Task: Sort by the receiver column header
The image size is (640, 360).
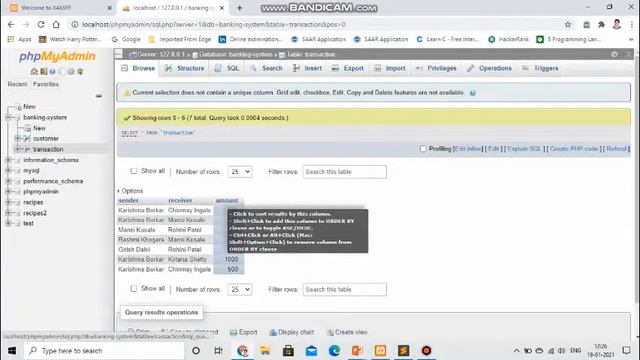Action: point(180,200)
